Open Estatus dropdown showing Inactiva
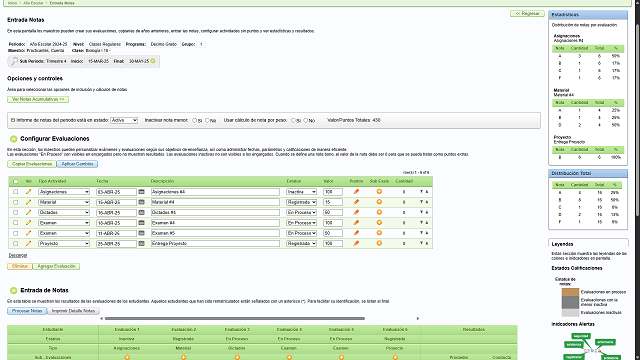Image resolution: width=640 pixels, height=360 pixels. [x=301, y=192]
